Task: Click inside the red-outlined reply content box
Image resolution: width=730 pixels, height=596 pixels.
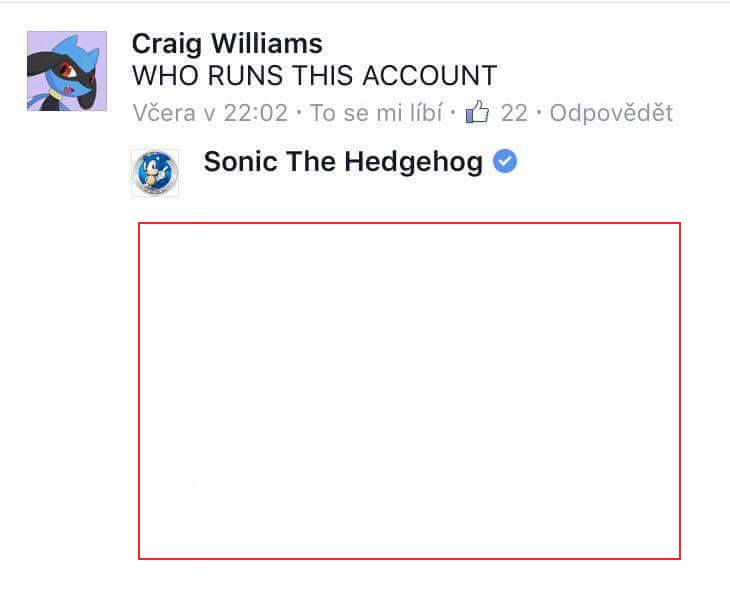Action: coord(409,391)
